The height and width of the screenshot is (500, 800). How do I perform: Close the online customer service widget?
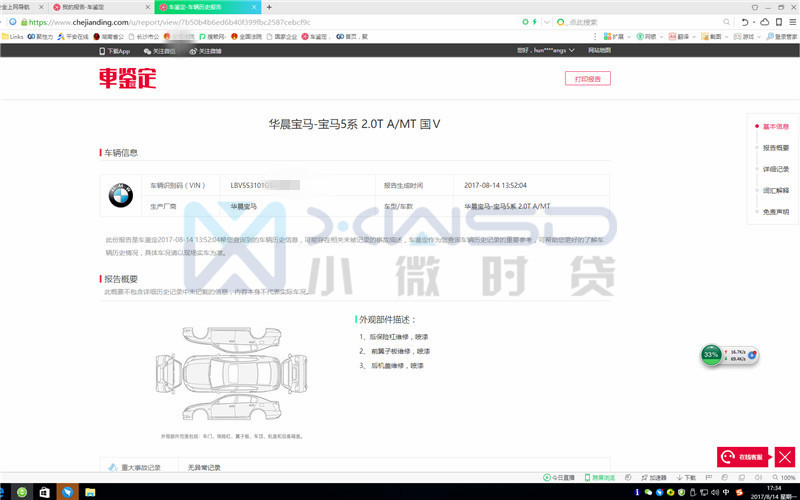pyautogui.click(x=785, y=457)
